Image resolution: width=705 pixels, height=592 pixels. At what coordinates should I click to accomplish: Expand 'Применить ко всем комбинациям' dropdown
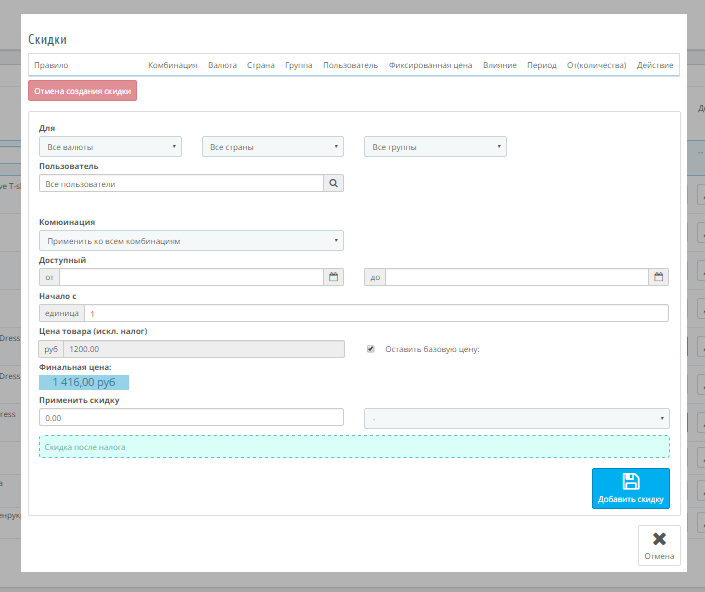pyautogui.click(x=191, y=241)
